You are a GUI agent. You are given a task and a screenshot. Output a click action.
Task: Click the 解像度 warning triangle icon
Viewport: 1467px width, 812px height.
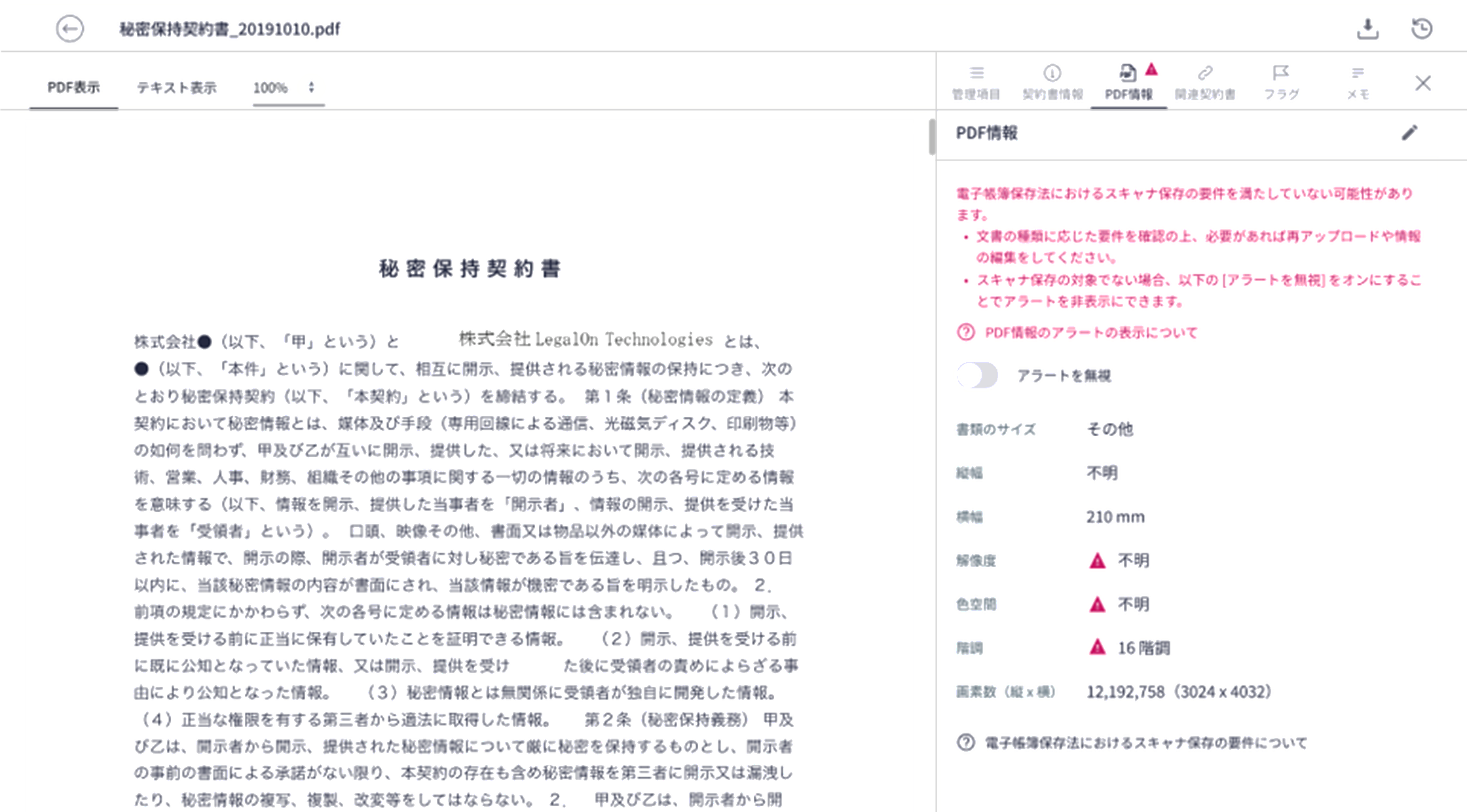[1097, 561]
